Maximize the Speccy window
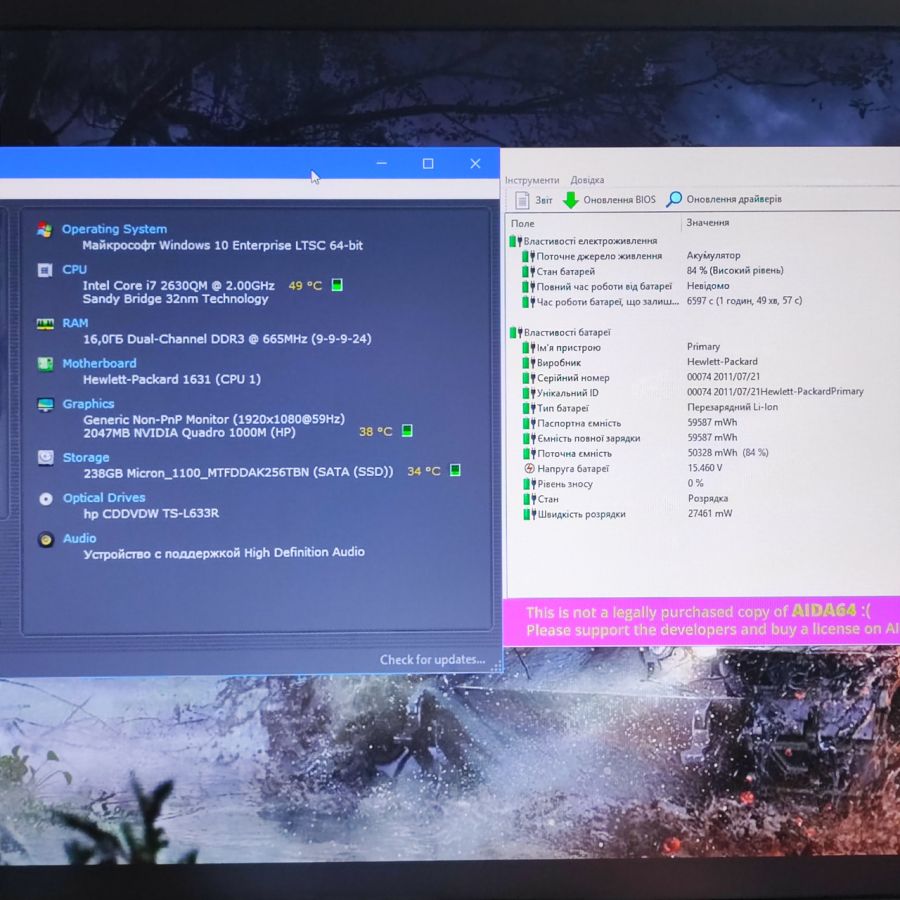This screenshot has width=900, height=900. pyautogui.click(x=428, y=164)
